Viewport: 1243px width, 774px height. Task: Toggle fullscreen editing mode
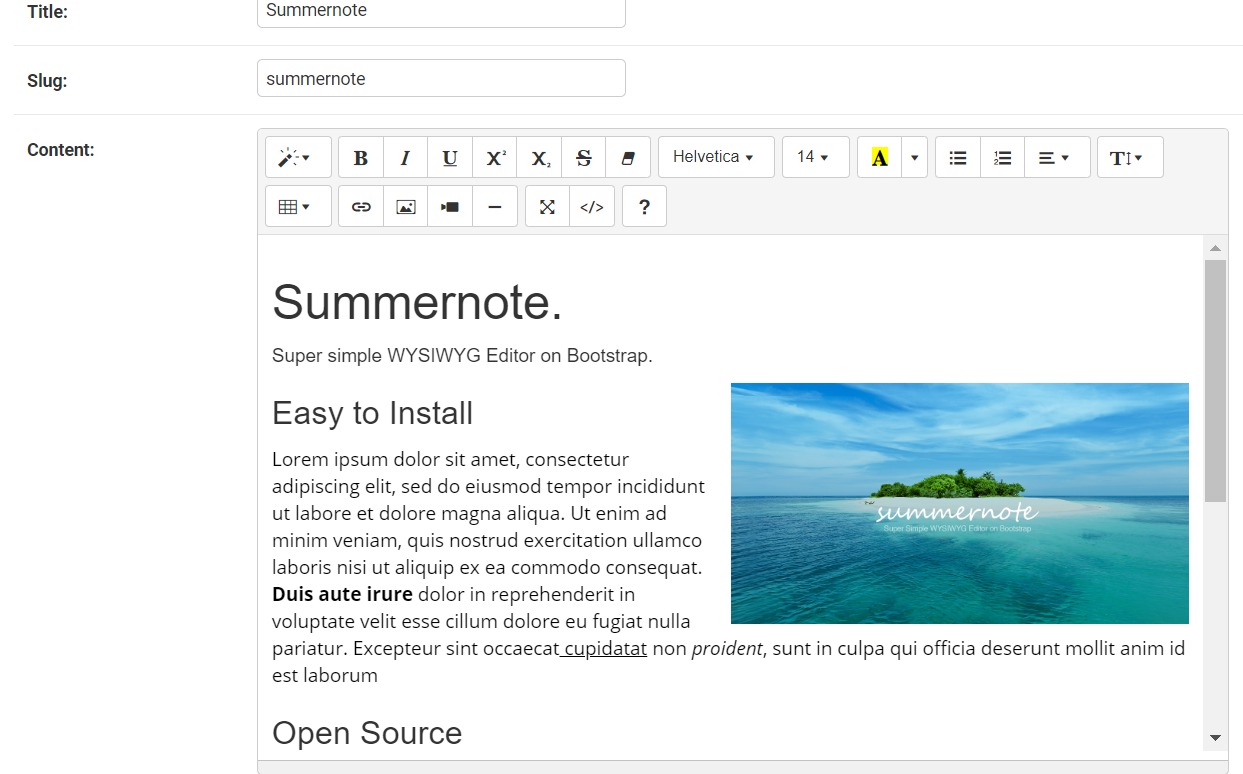click(x=546, y=206)
